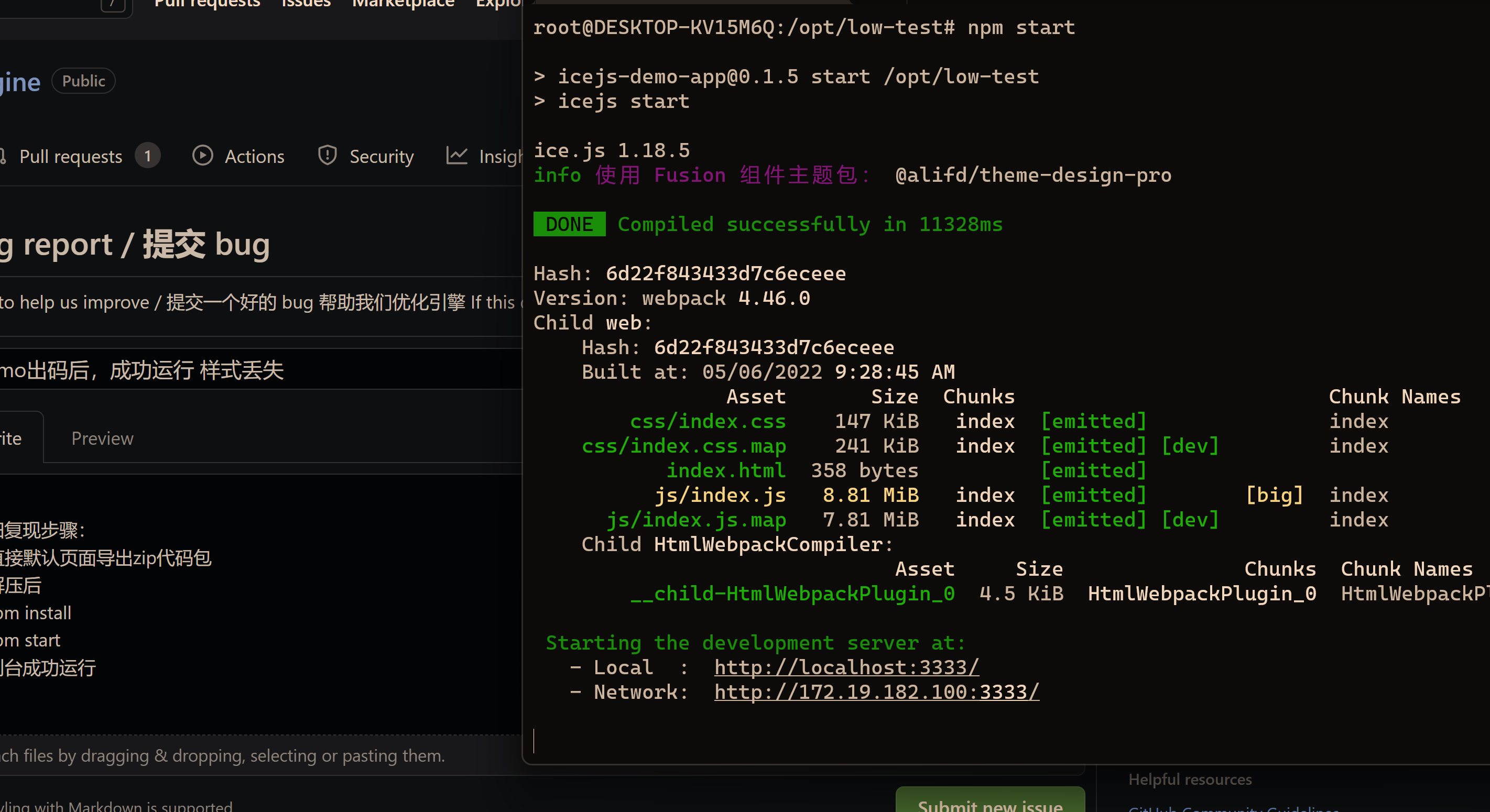Open the Insights graph icon
This screenshot has width=1490, height=812.
click(x=457, y=156)
